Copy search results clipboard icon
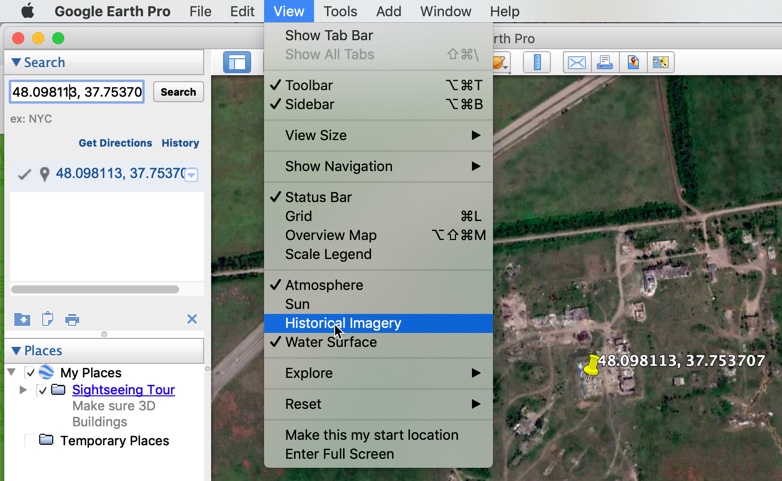 [47, 319]
